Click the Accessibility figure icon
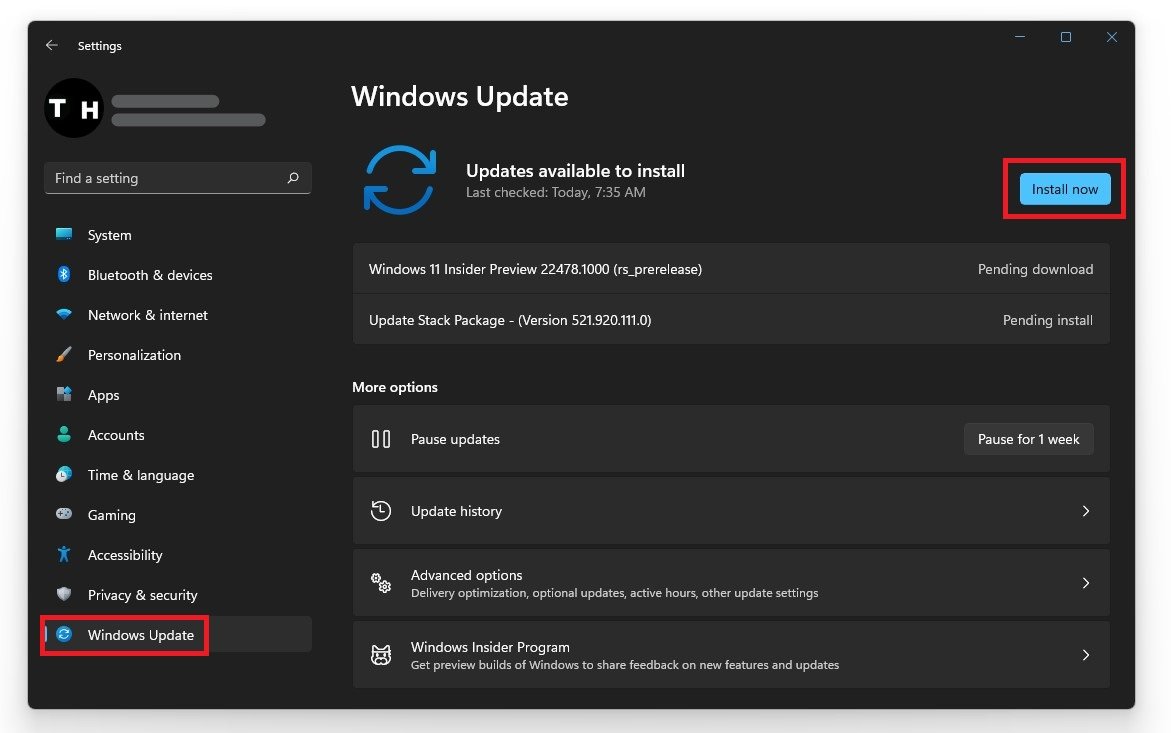Screen dimensions: 1171x733 [x=64, y=554]
